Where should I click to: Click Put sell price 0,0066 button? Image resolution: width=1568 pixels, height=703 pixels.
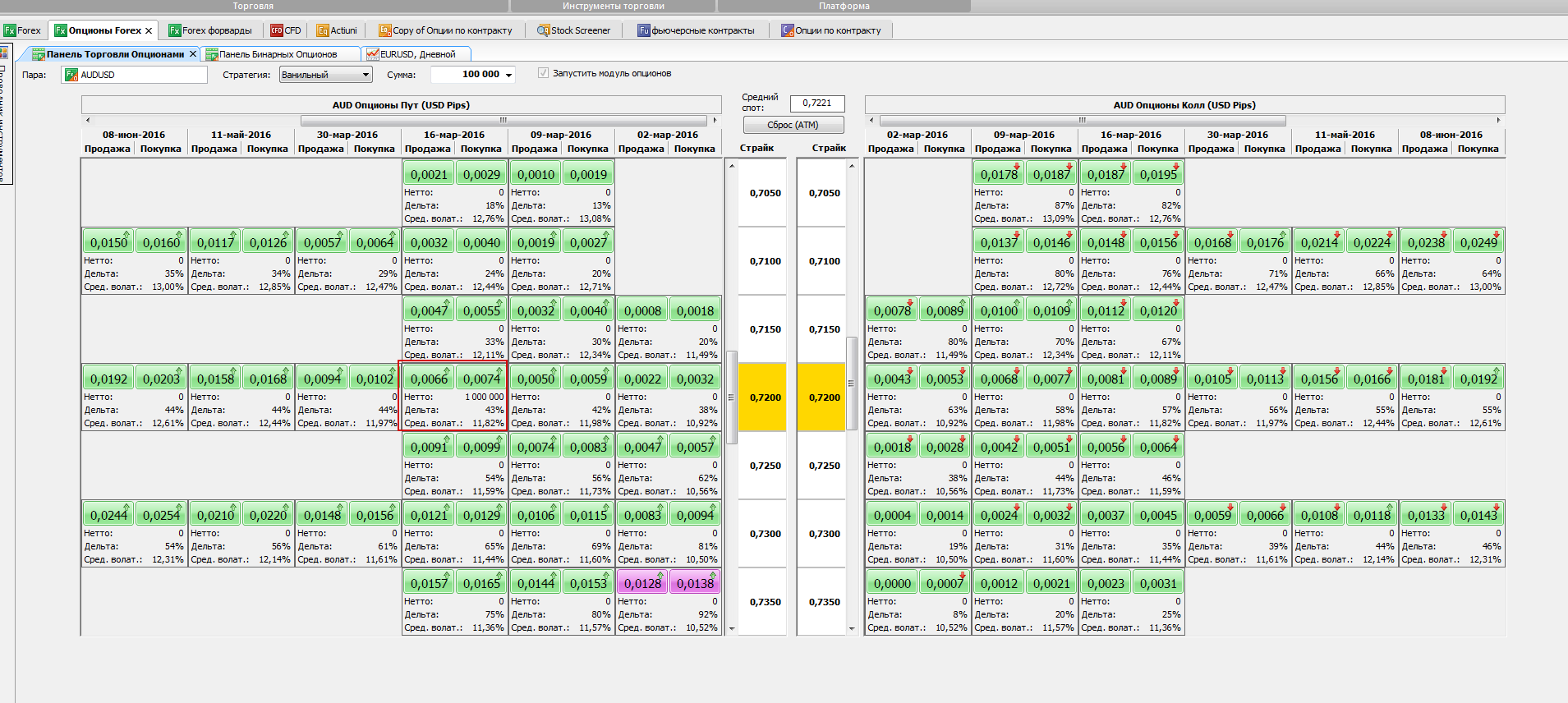pyautogui.click(x=429, y=379)
